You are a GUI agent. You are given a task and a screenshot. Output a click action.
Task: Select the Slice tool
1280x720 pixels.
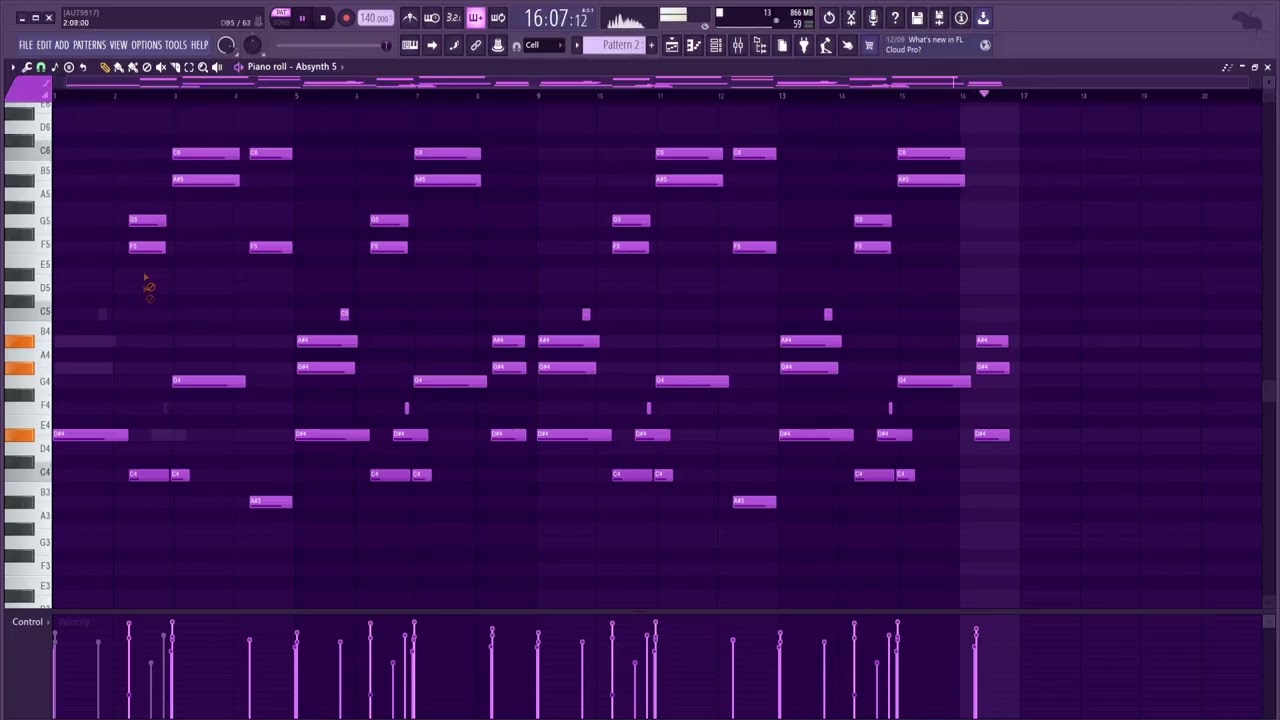point(175,67)
